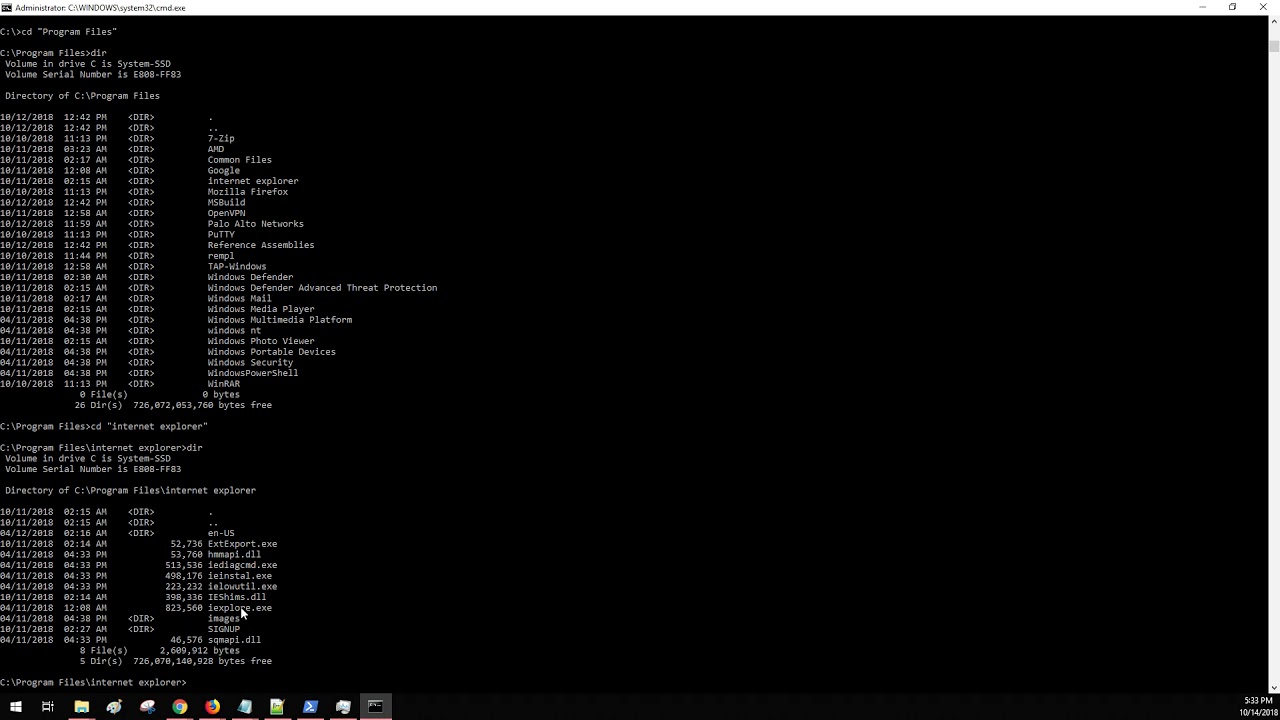Viewport: 1280px width, 720px height.
Task: Click the '7-Zip' directory entry
Action: tap(221, 139)
